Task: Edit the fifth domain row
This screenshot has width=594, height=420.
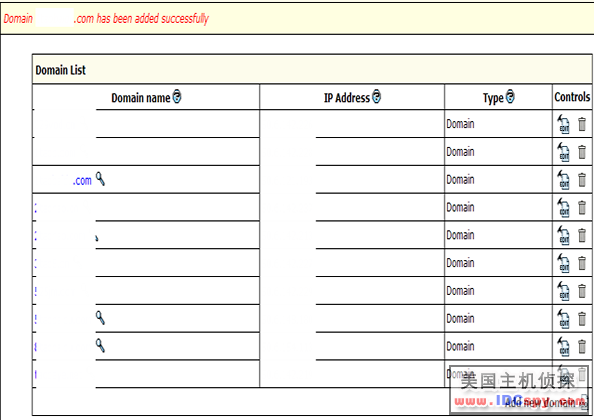Action: pyautogui.click(x=563, y=235)
